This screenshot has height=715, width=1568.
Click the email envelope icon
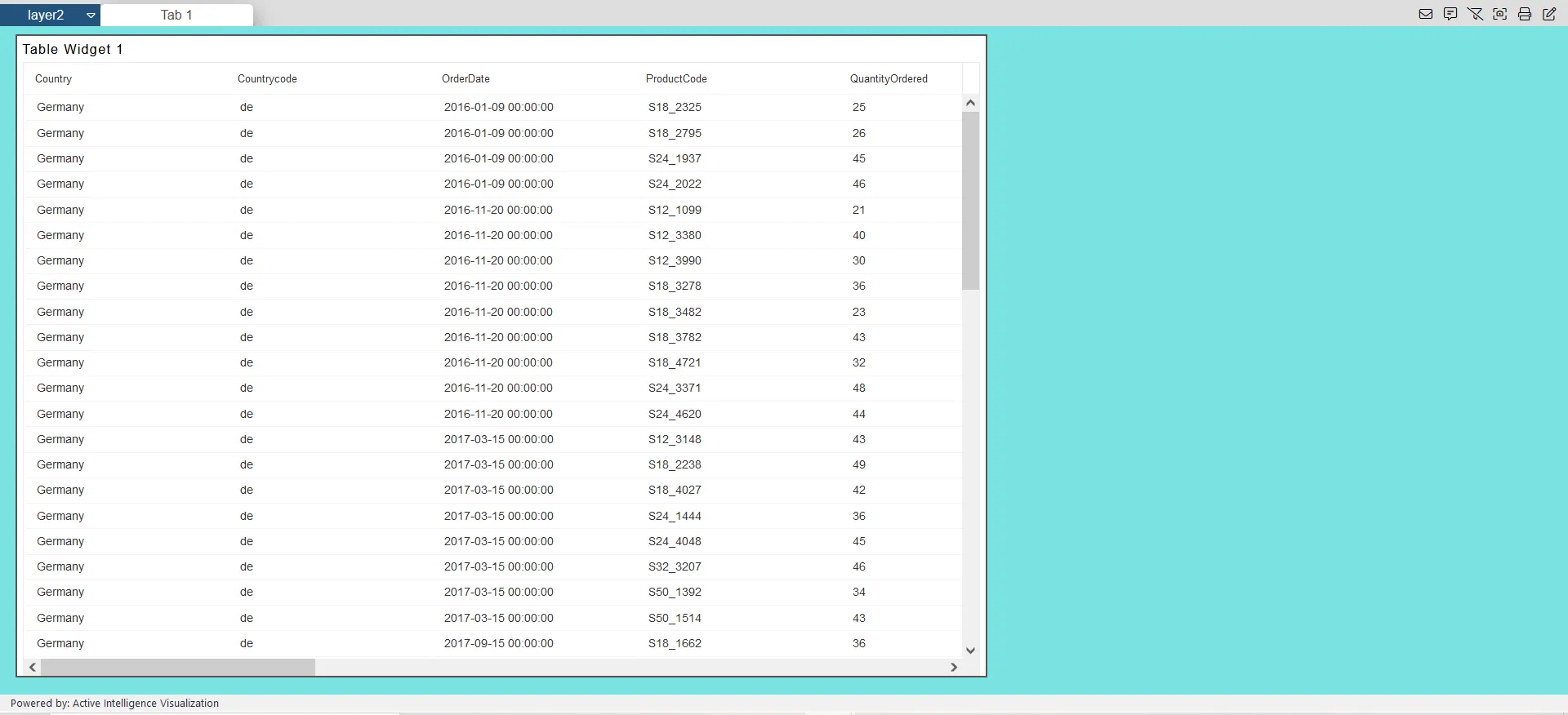click(1426, 14)
